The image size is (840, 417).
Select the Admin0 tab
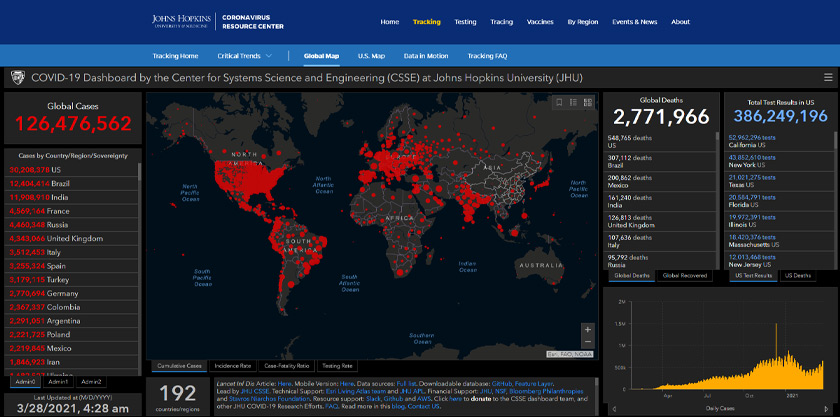(x=25, y=382)
